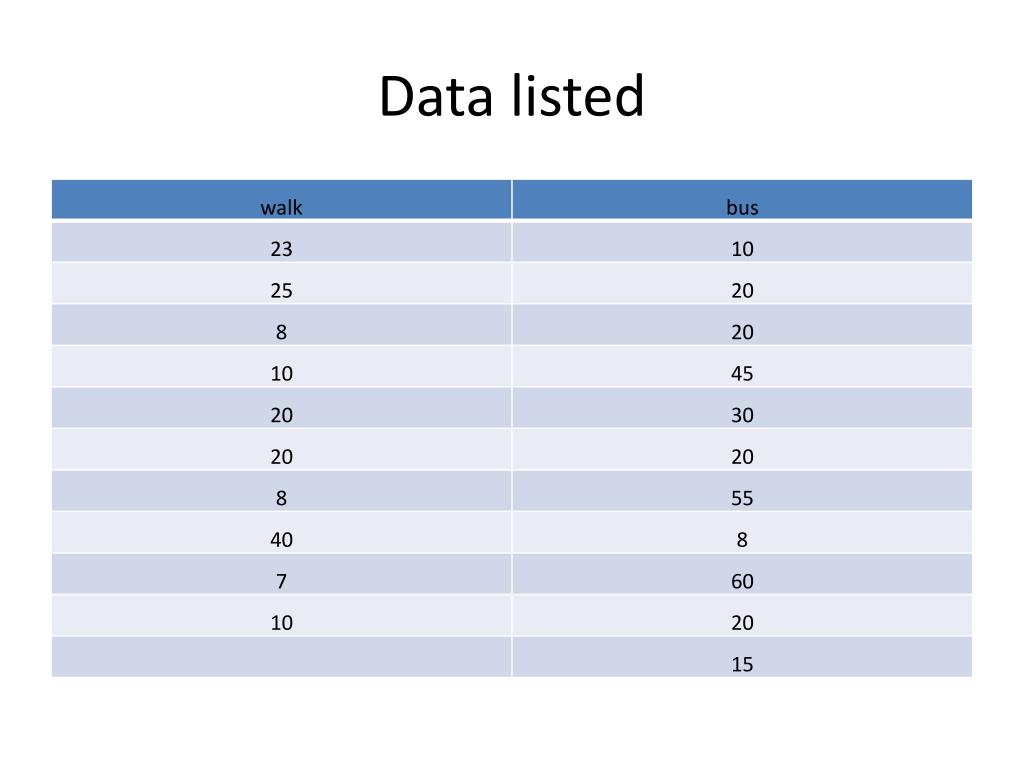1024x768 pixels.
Task: Select the 'walk' column header cell
Action: pyautogui.click(x=281, y=199)
